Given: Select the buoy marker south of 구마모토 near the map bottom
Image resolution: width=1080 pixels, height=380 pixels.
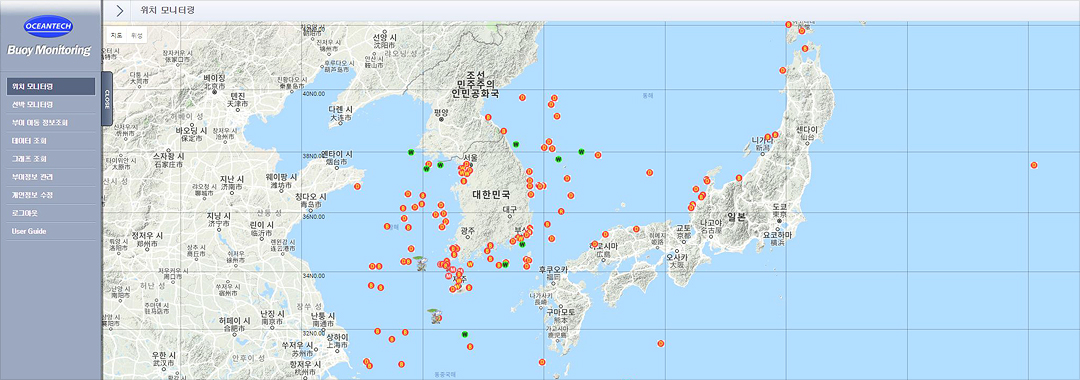Looking at the screenshot, I should point(542,362).
